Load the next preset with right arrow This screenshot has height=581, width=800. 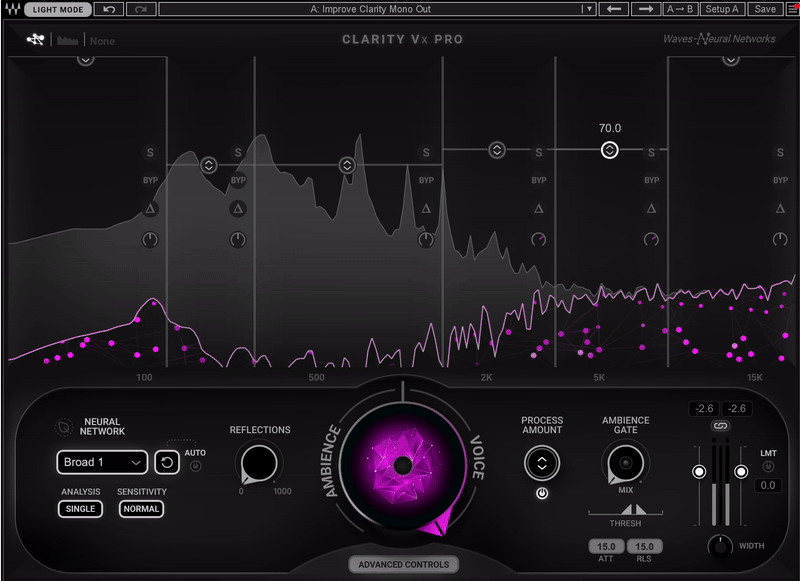tap(645, 9)
